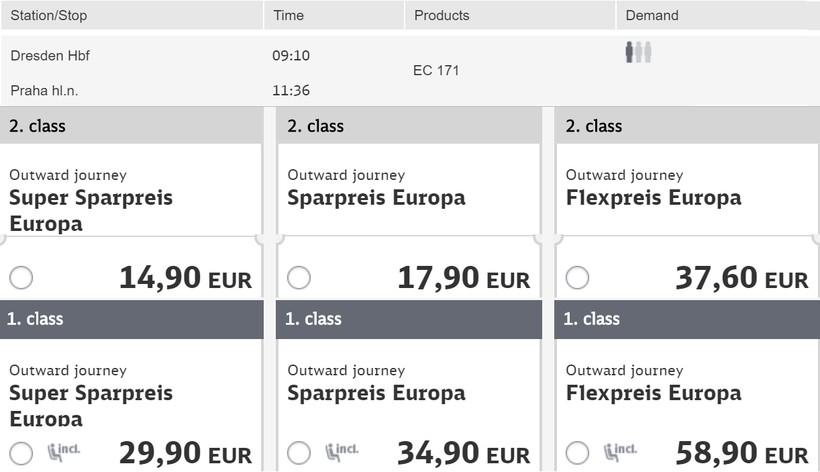Click the 2. class Flexpreis Europa title
Screen dimensions: 820x472
click(653, 197)
